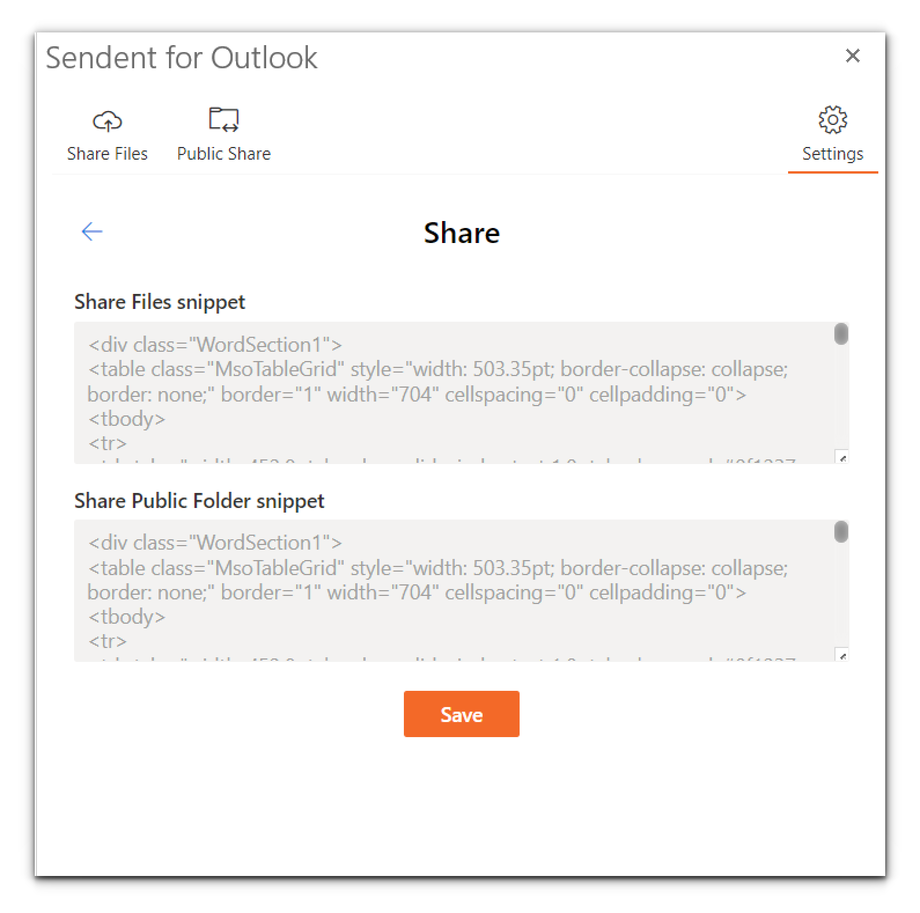The image size is (920, 913).
Task: Open the Public Share tab label
Action: 223,154
